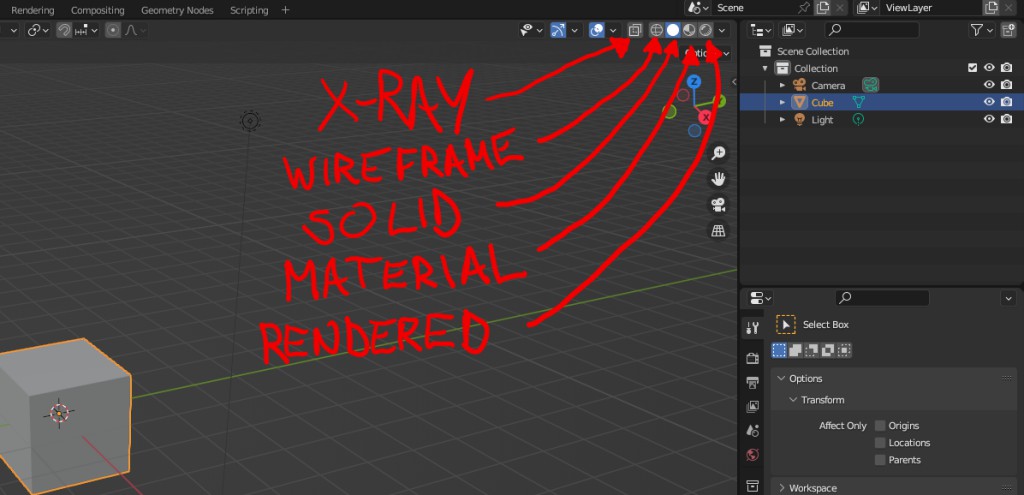Click the zoom magnifier viewport icon
1024x495 pixels.
718,153
